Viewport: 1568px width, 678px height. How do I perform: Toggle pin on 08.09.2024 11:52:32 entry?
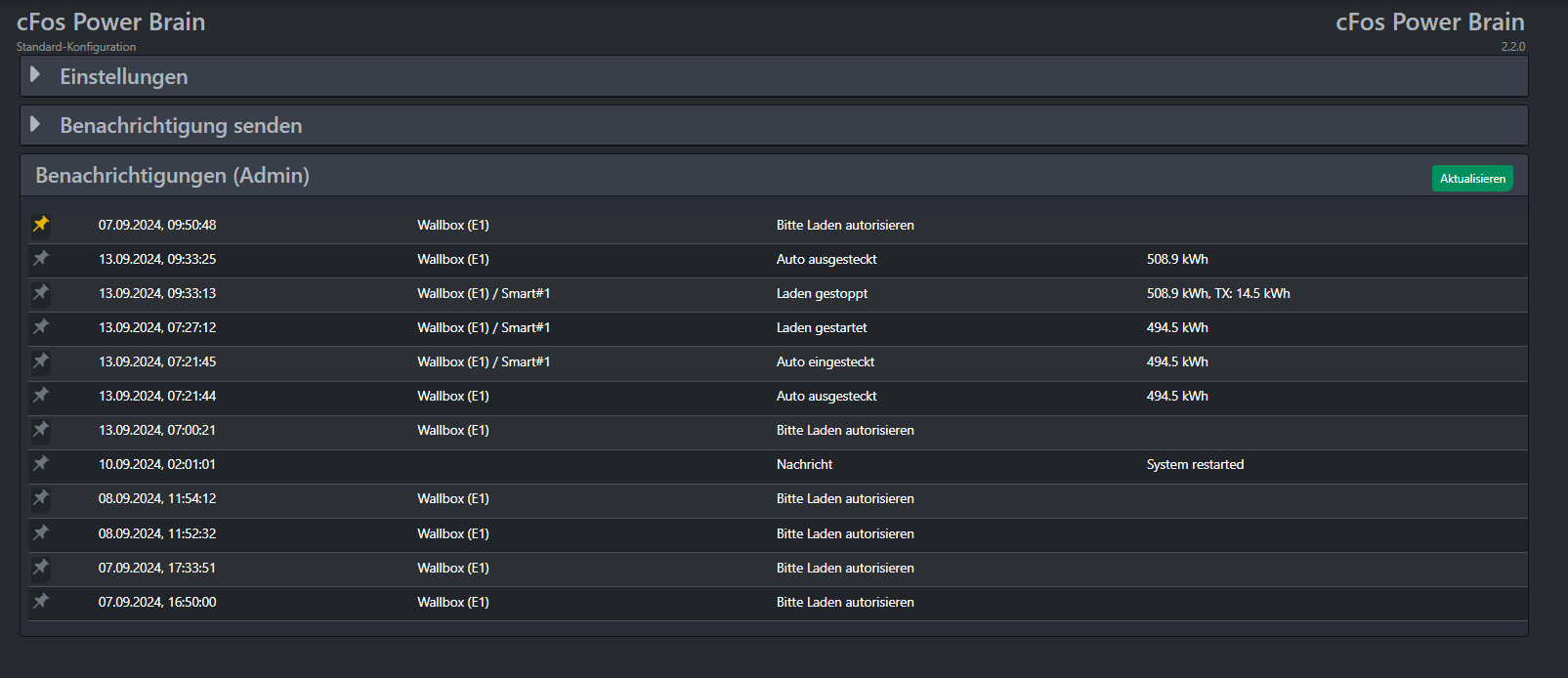[41, 533]
